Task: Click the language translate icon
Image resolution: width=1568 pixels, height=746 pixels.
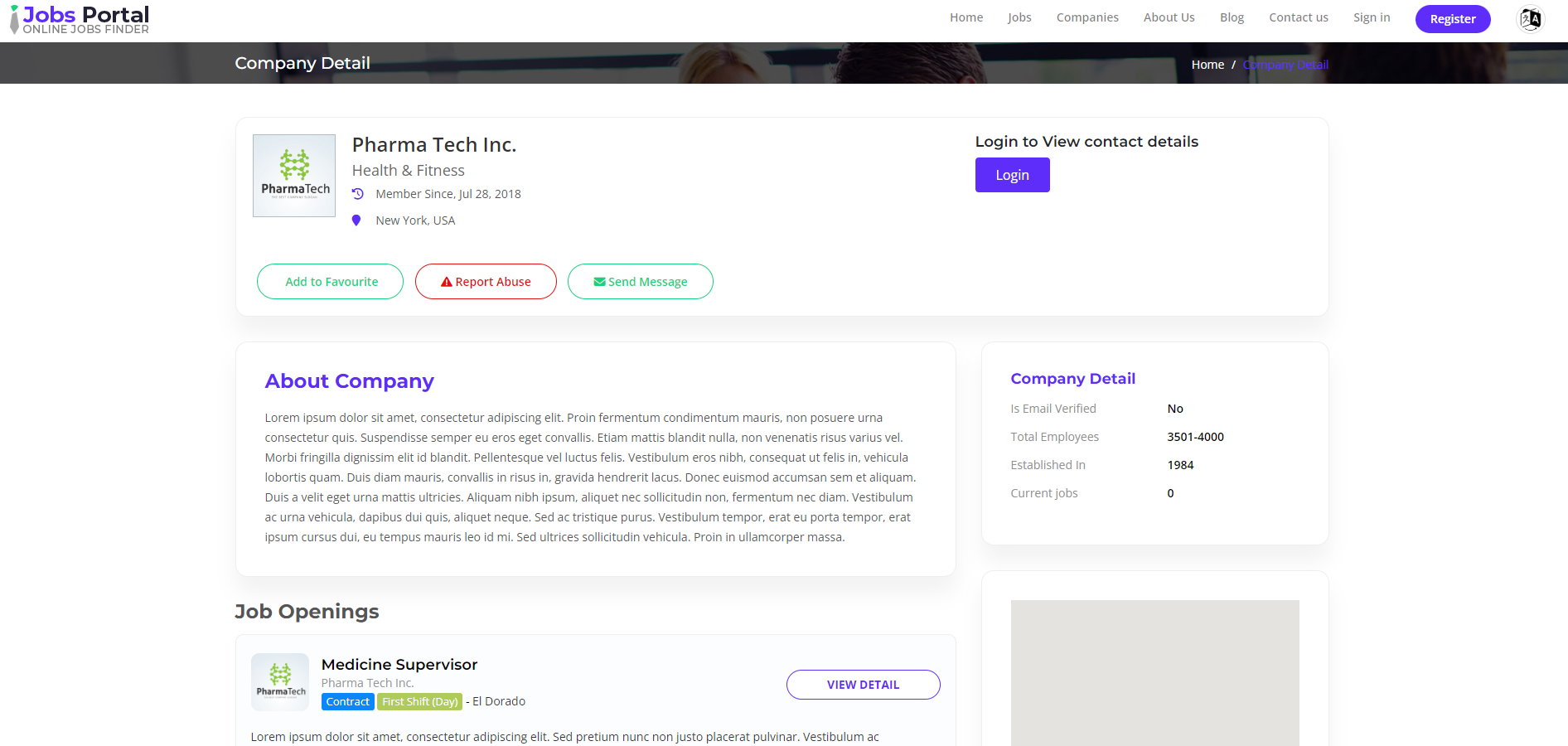Action: 1530,18
